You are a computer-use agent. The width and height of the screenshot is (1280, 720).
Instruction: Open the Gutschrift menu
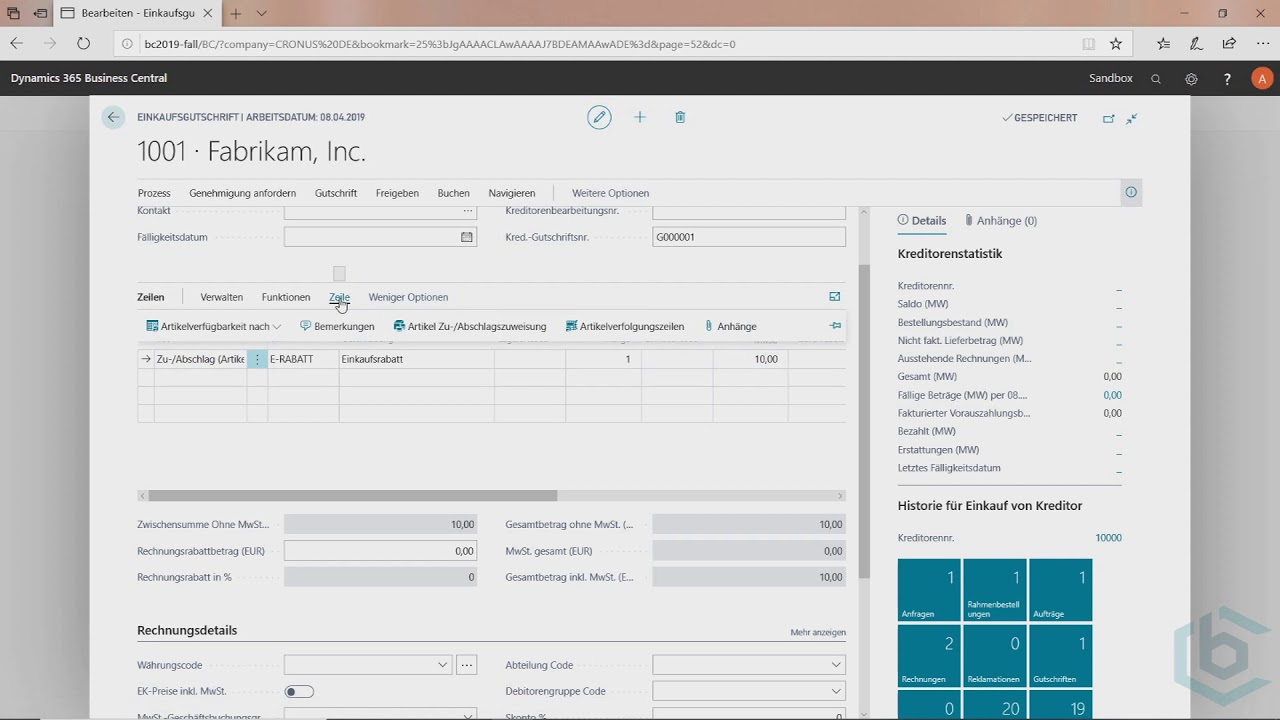click(x=336, y=193)
